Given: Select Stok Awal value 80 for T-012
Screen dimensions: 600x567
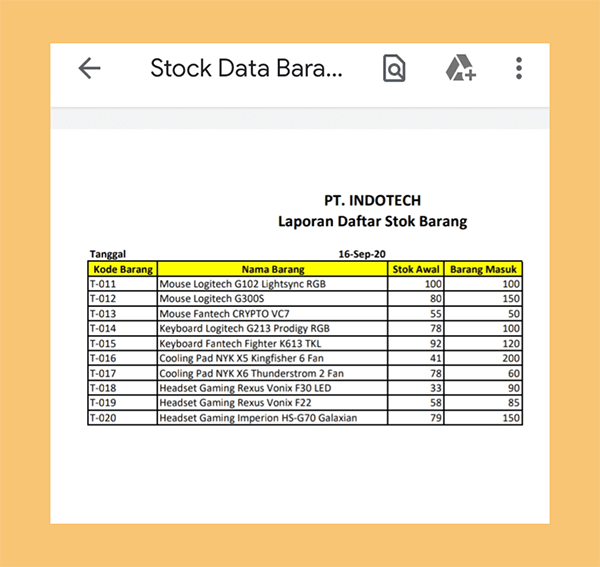Looking at the screenshot, I should [x=416, y=298].
